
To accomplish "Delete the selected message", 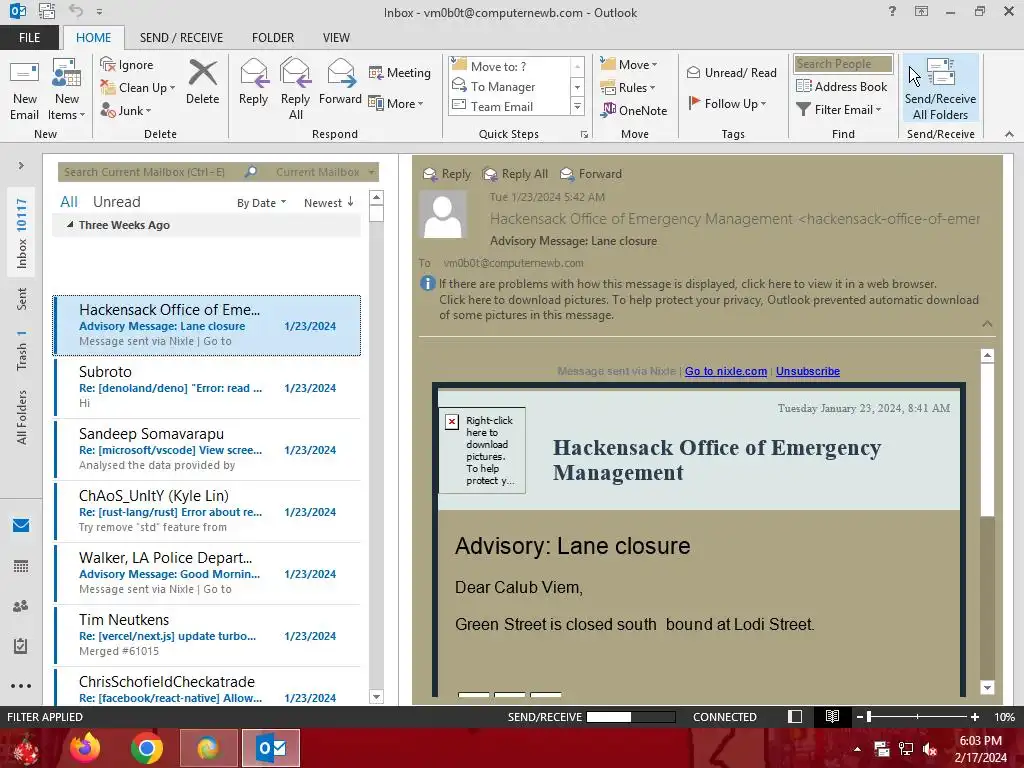I will [202, 82].
